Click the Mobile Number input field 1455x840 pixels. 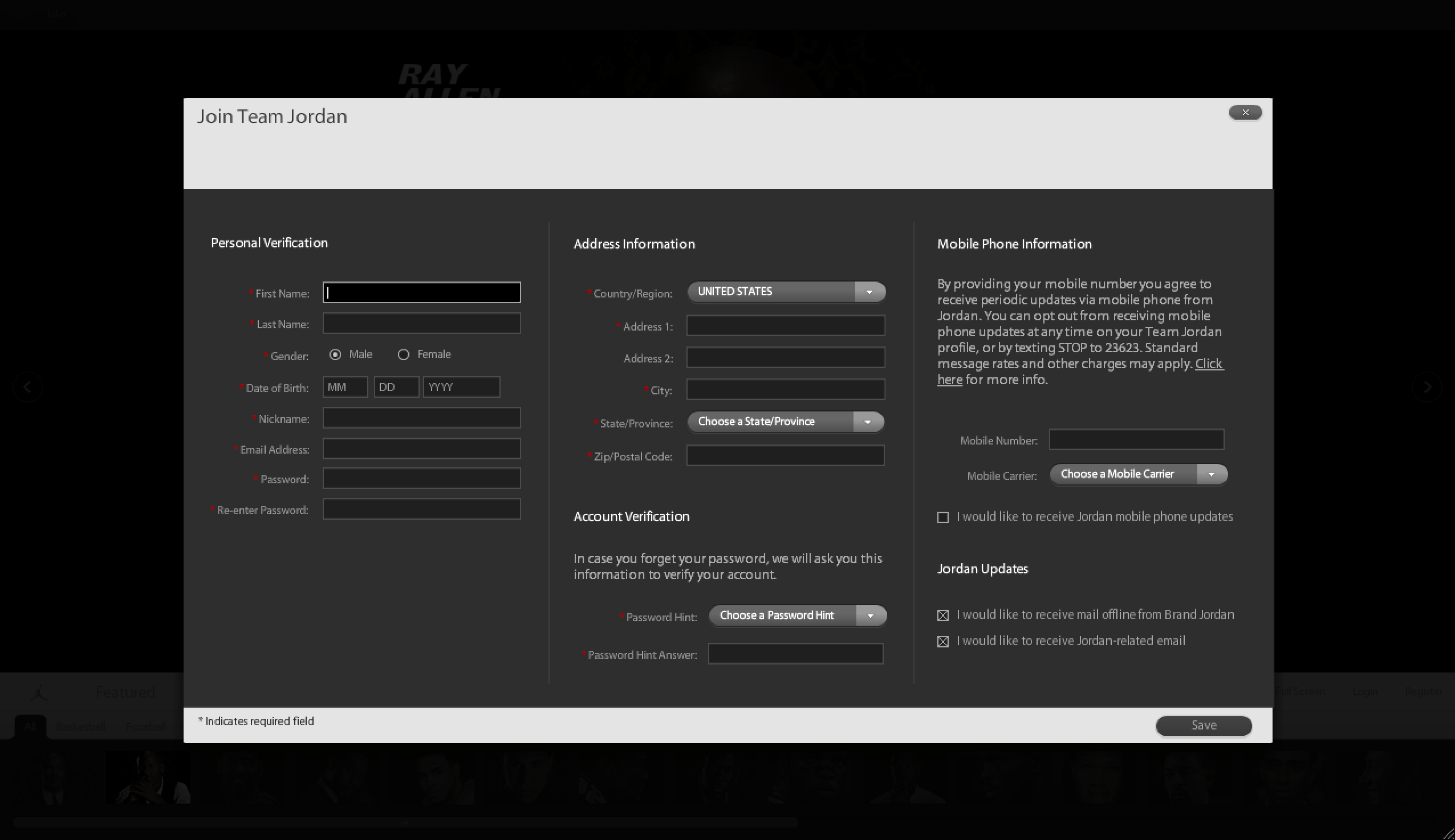coord(1136,439)
